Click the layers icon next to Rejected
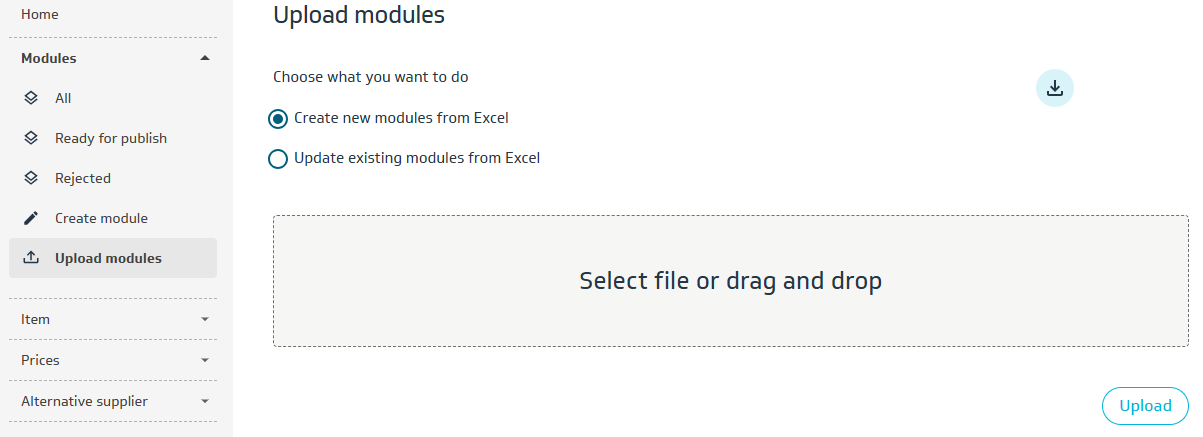Viewport: 1203px width, 437px height. point(31,178)
